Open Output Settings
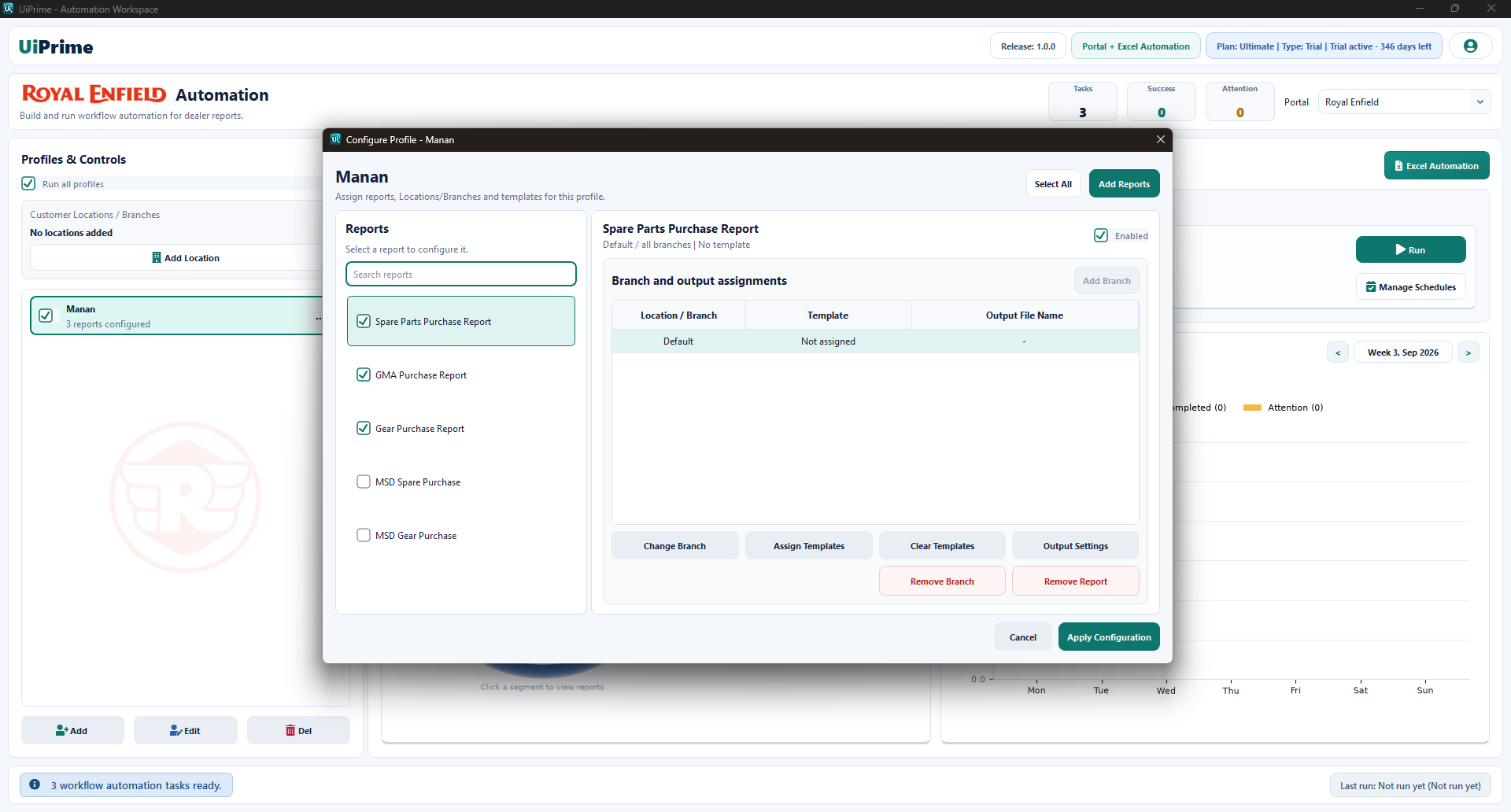Image resolution: width=1511 pixels, height=812 pixels. 1075,545
